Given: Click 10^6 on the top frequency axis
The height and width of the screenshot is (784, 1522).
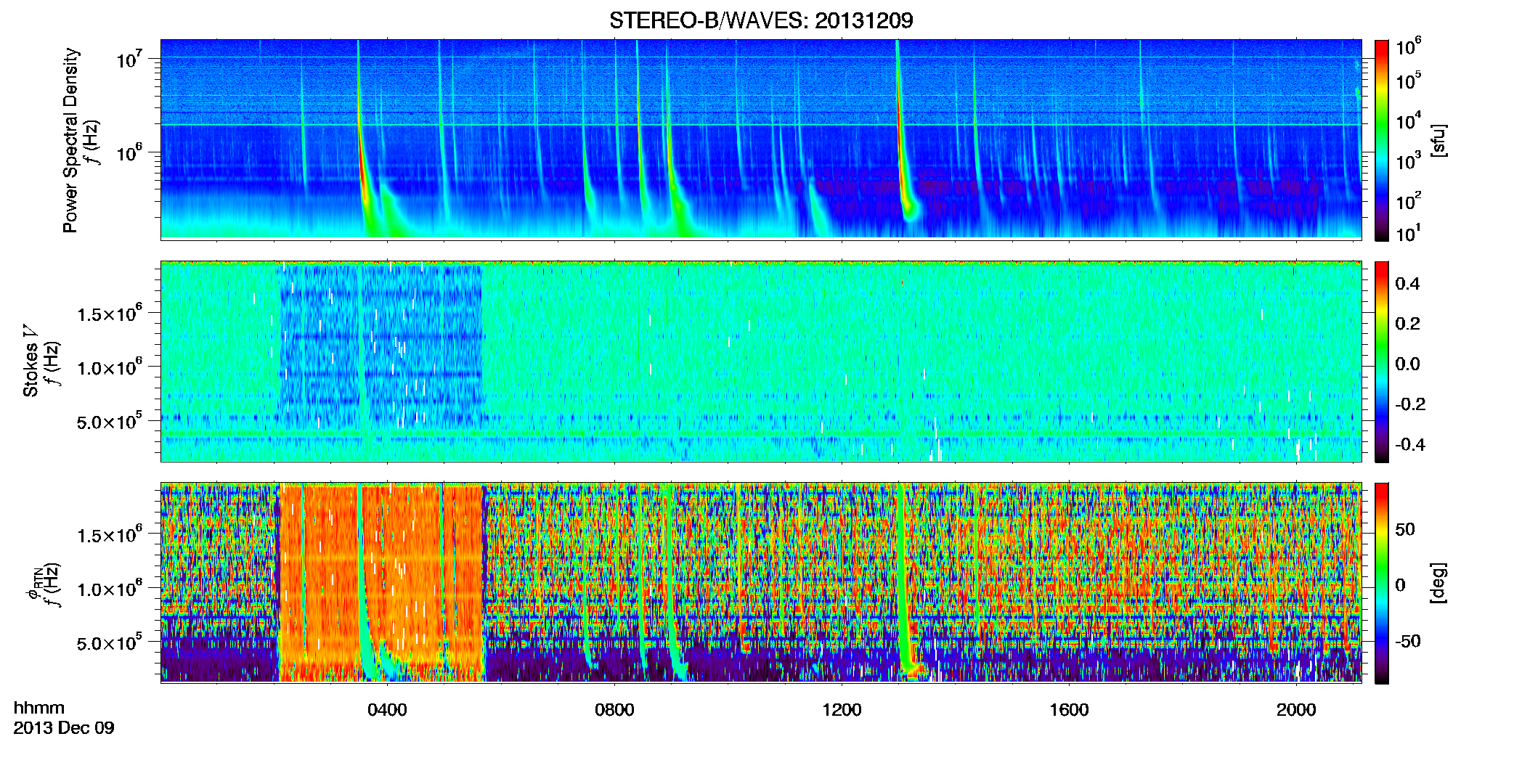Looking at the screenshot, I should pos(129,152).
